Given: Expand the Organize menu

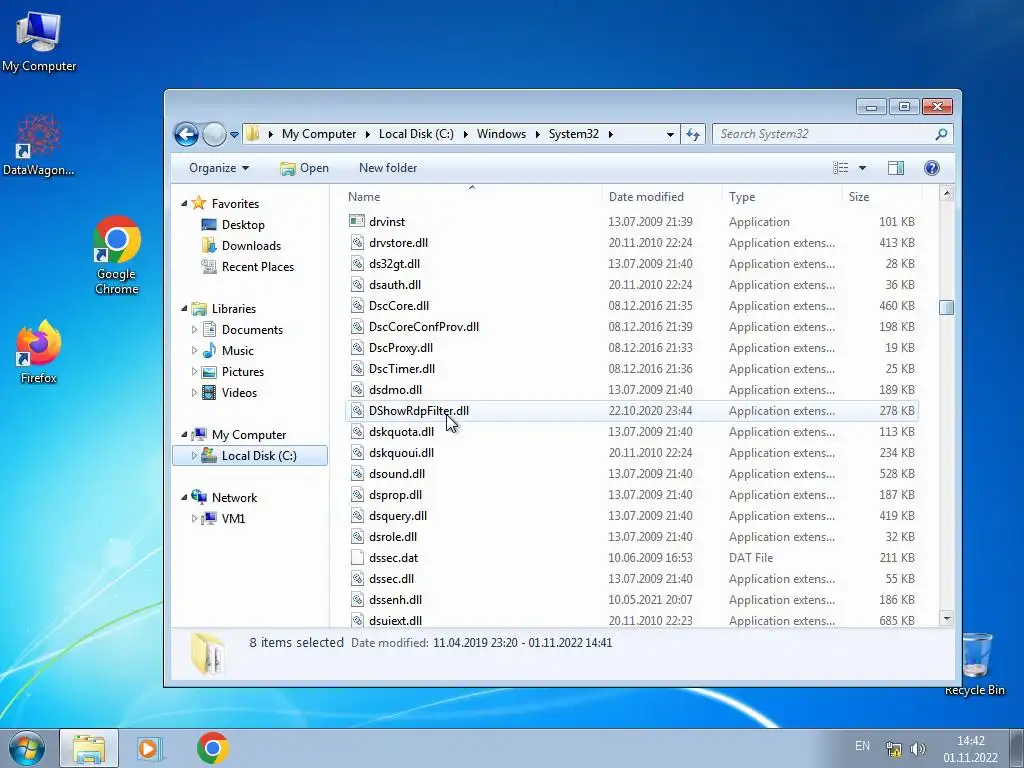Looking at the screenshot, I should tap(219, 168).
